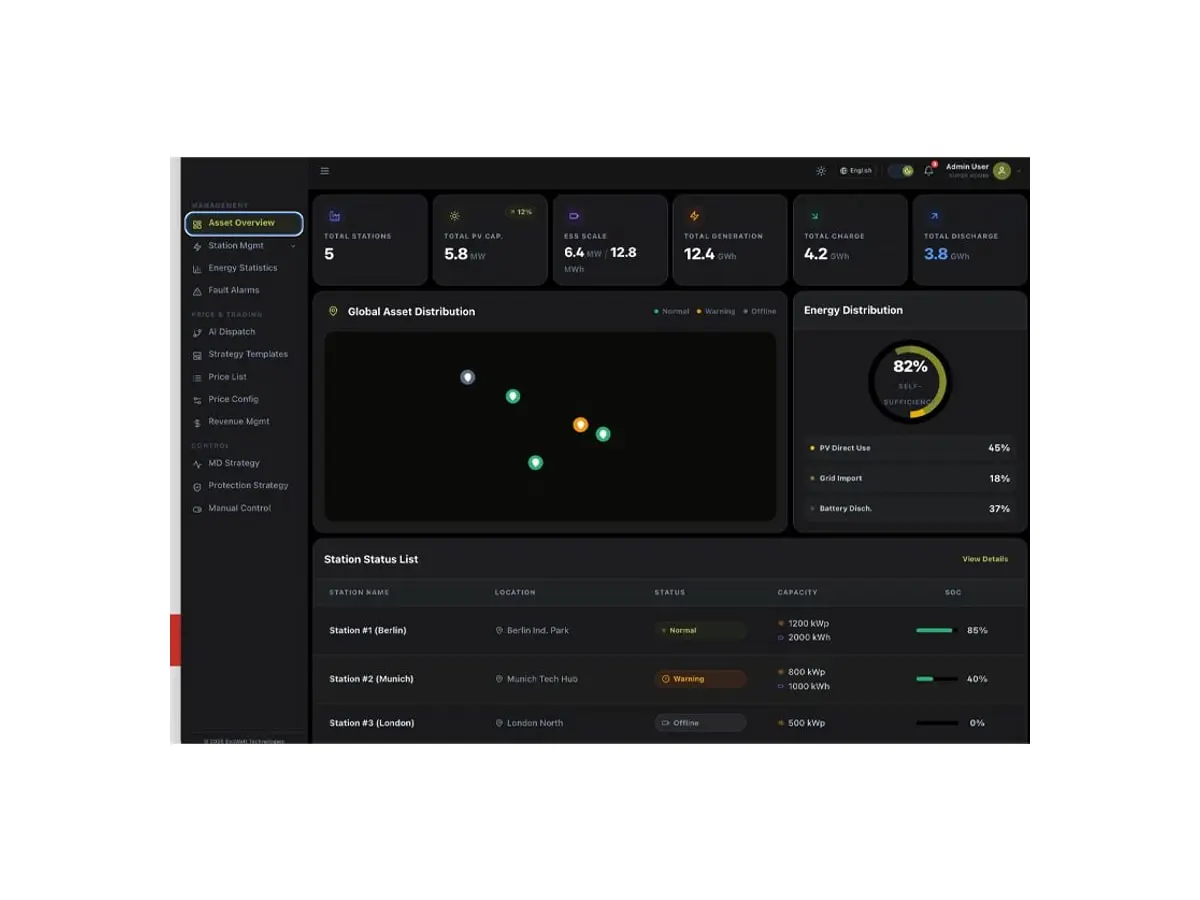Select Asset Overview in sidebar
Image resolution: width=1200 pixels, height=900 pixels.
pos(244,223)
